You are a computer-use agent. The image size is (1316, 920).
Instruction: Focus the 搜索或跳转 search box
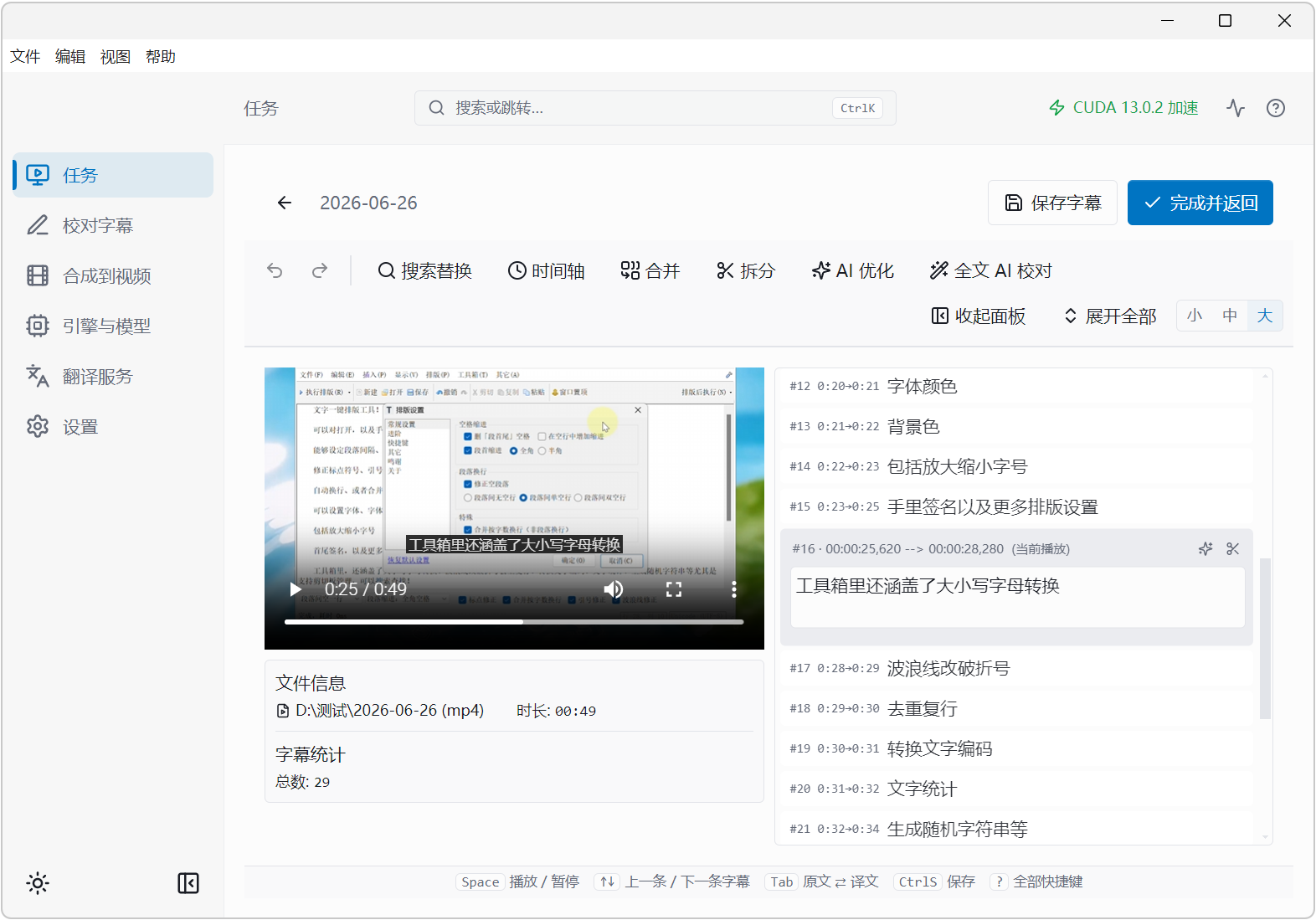[x=655, y=108]
